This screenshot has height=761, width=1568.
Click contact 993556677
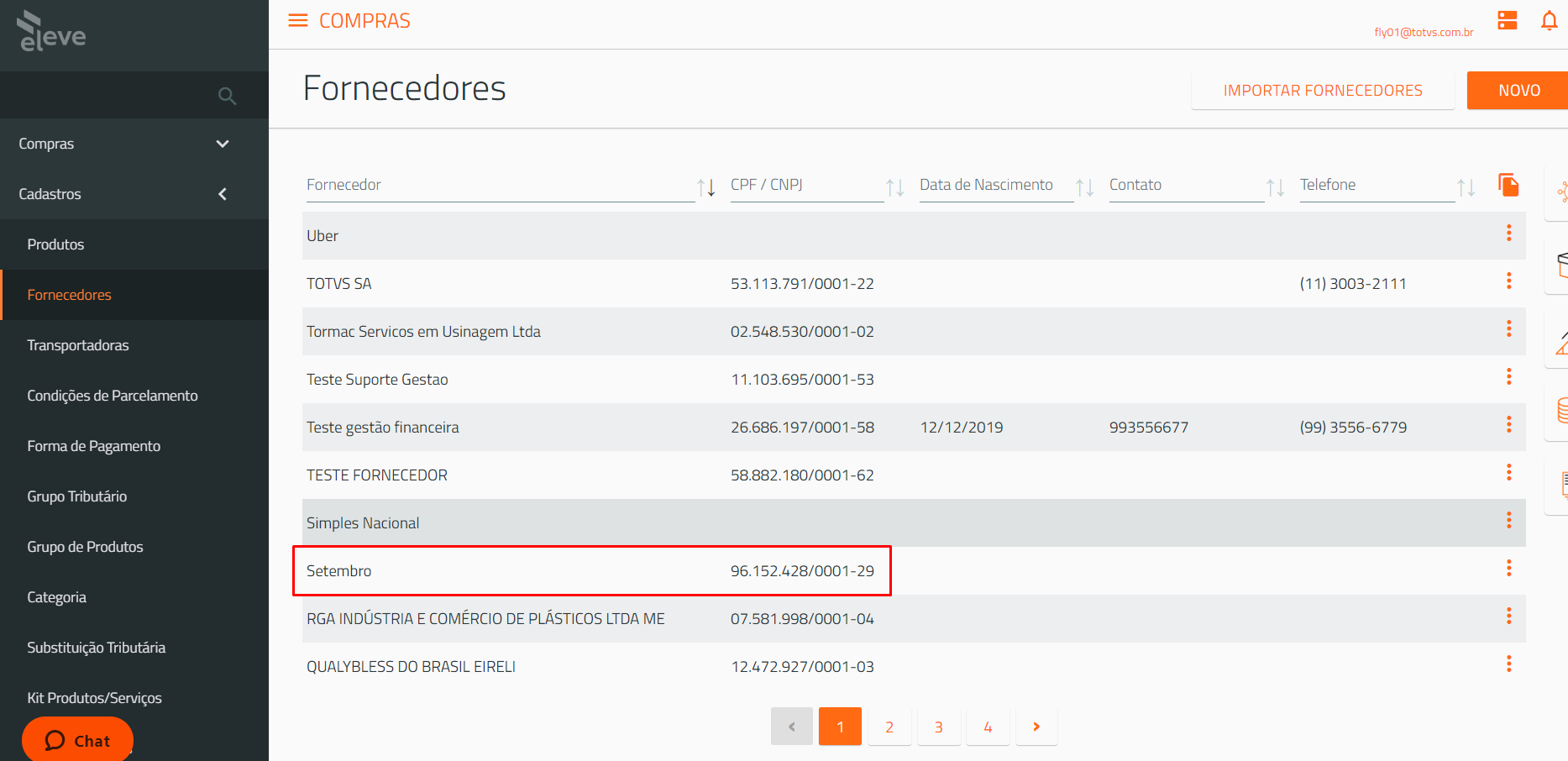pyautogui.click(x=1149, y=428)
